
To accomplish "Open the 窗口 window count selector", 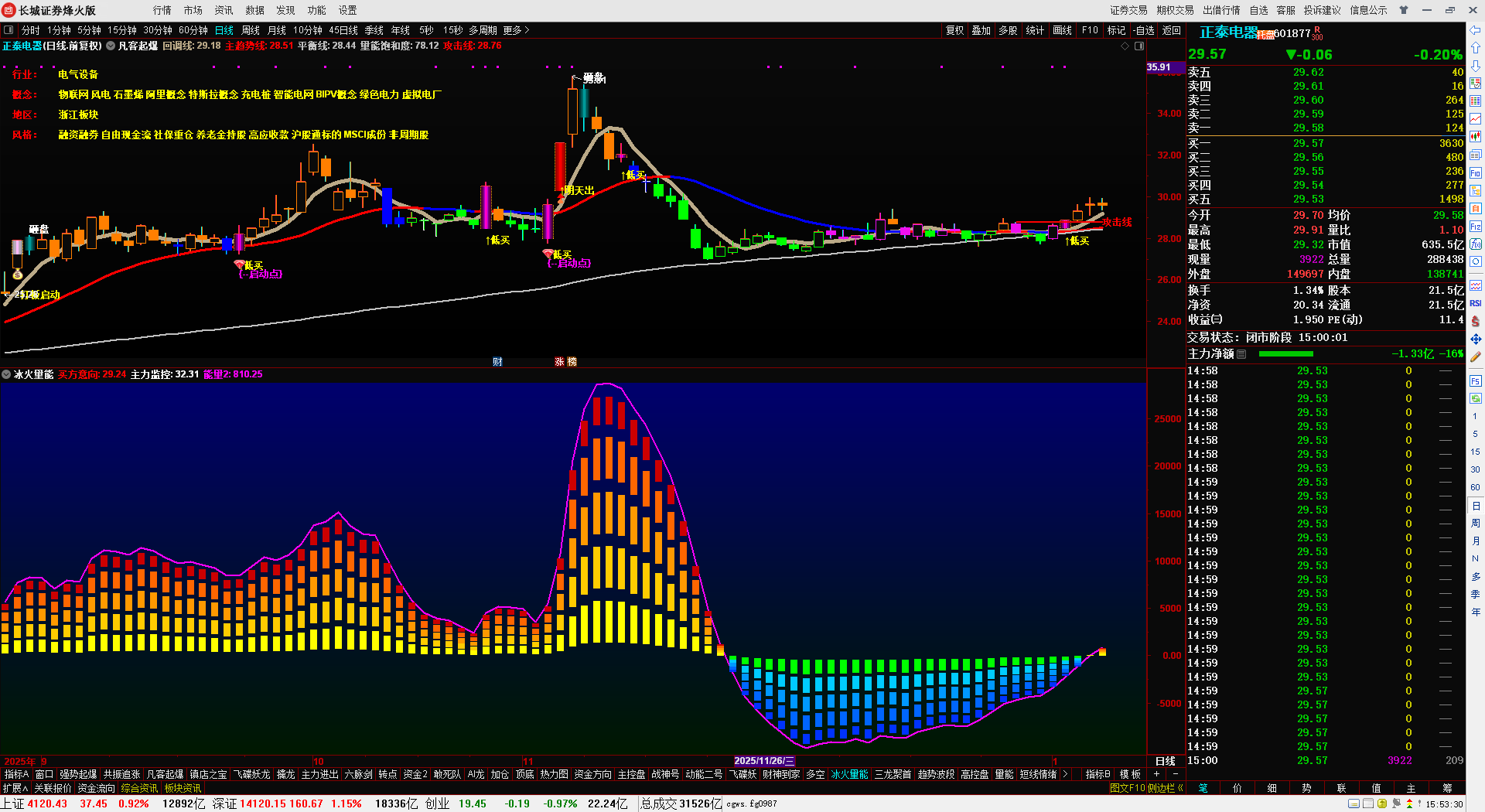I will (44, 774).
